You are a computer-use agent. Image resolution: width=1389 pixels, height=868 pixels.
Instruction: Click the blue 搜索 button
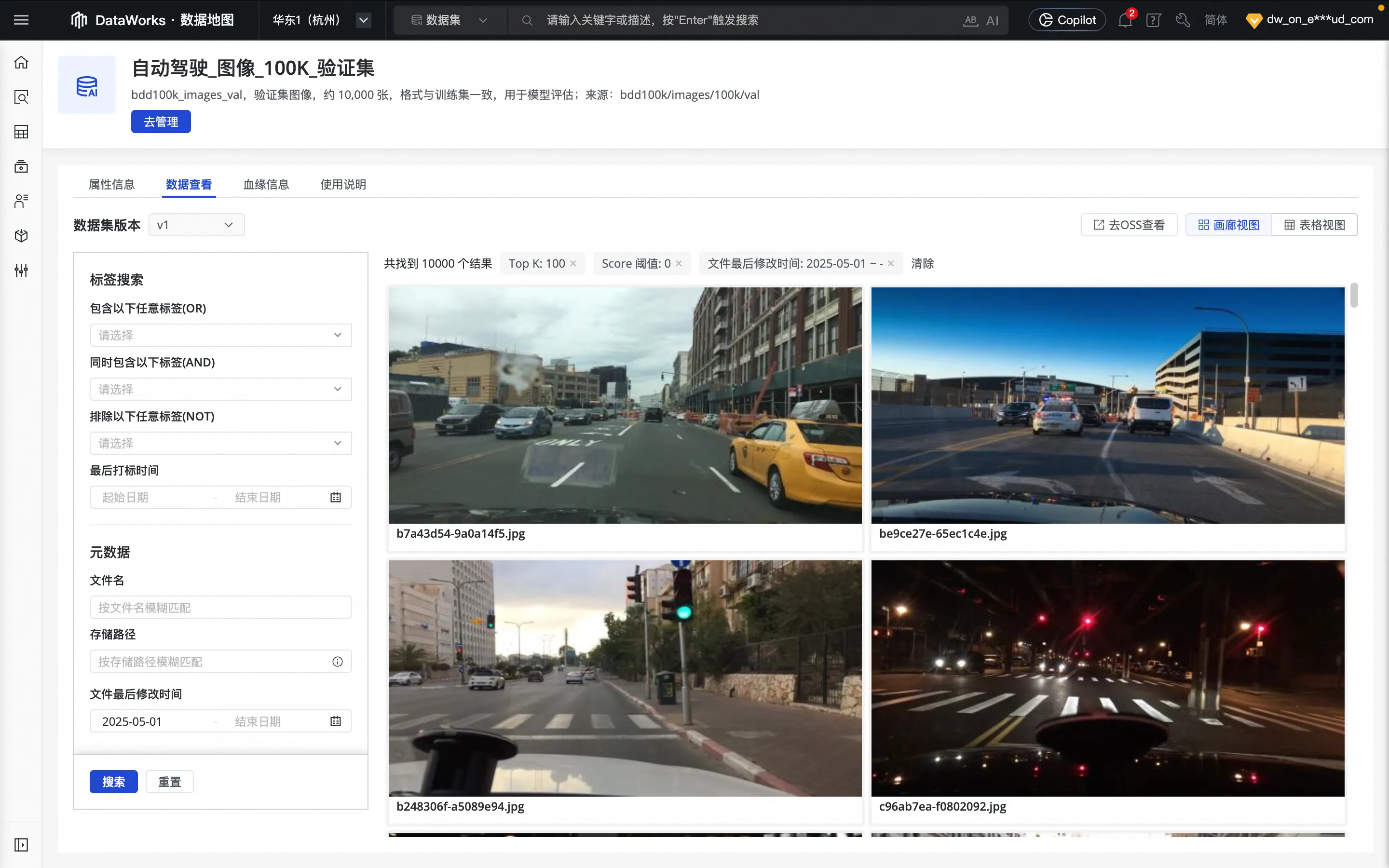[x=113, y=781]
